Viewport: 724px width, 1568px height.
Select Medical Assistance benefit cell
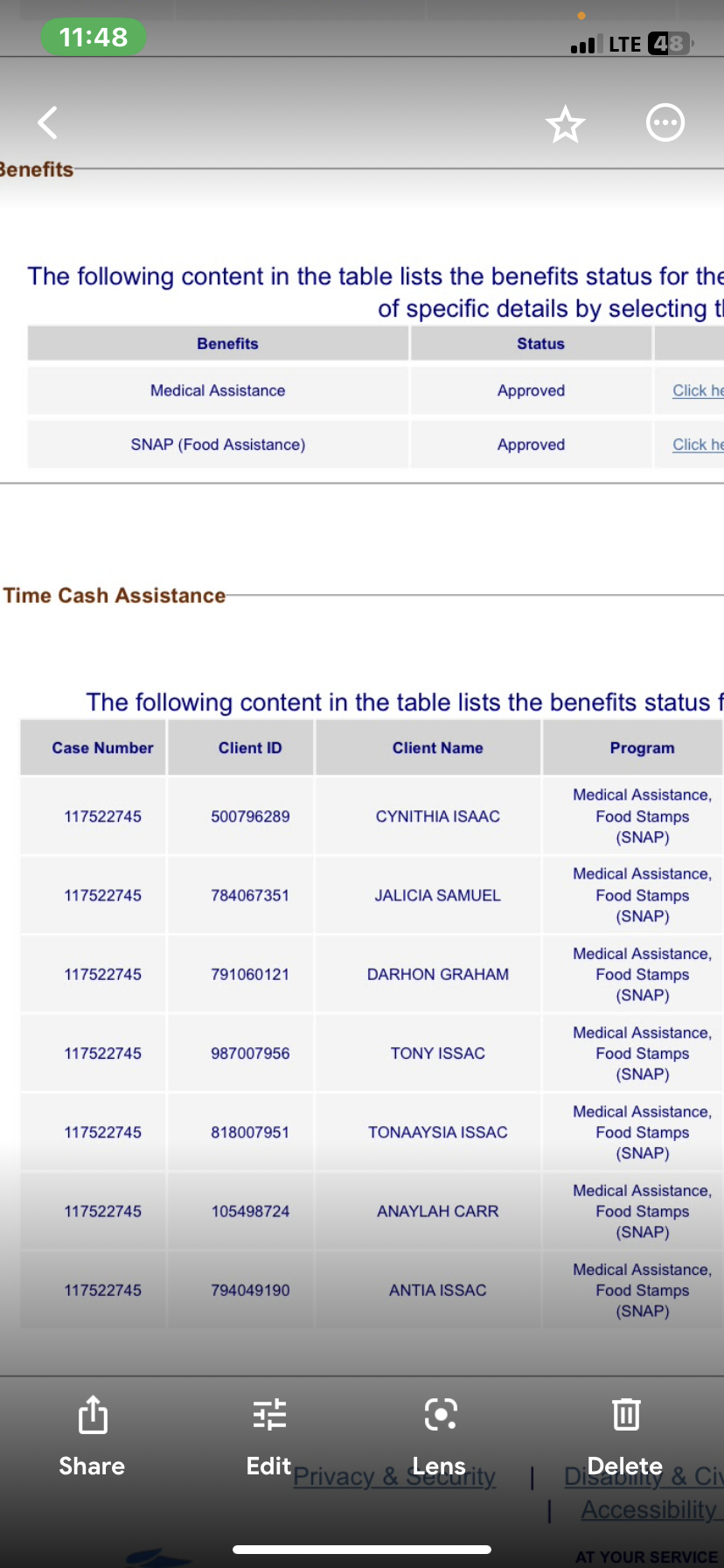click(x=218, y=390)
